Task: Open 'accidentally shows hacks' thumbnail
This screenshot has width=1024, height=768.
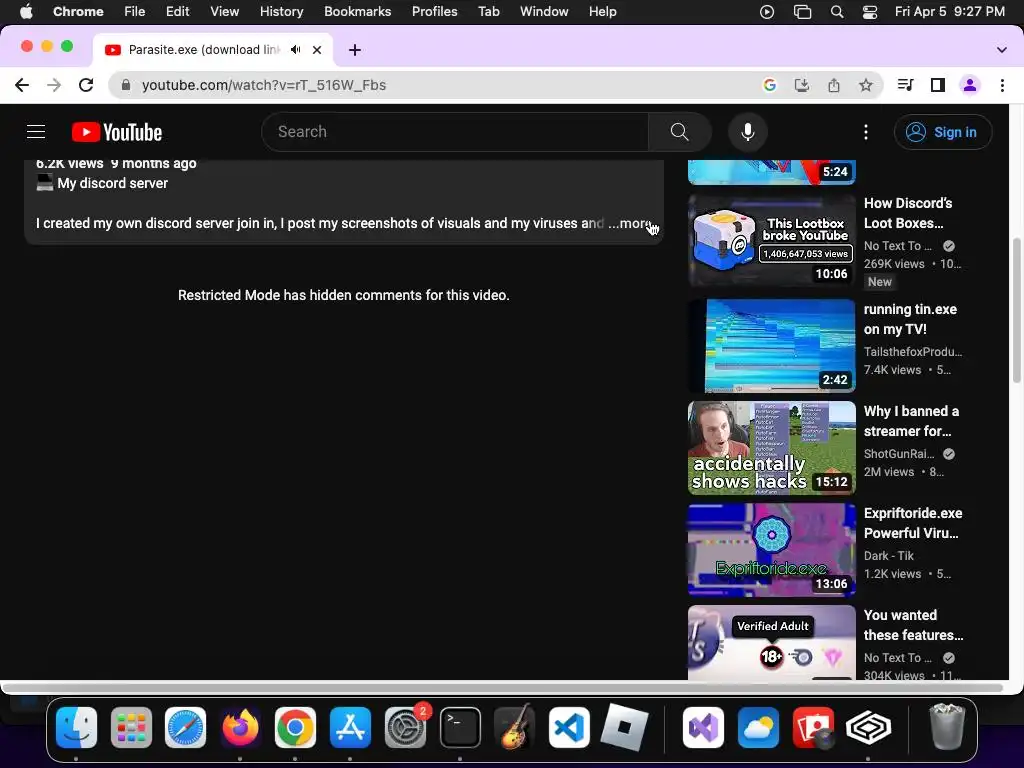Action: 771,448
